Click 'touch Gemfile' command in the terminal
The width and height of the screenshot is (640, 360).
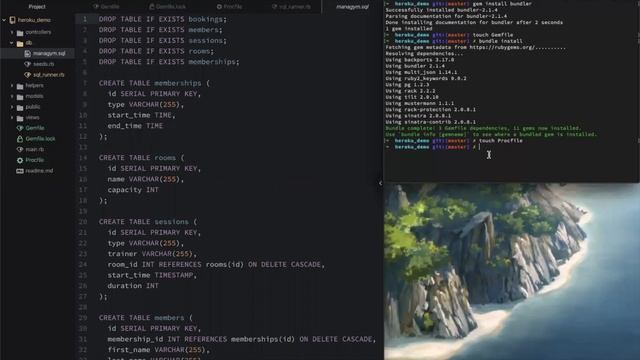[x=493, y=35]
